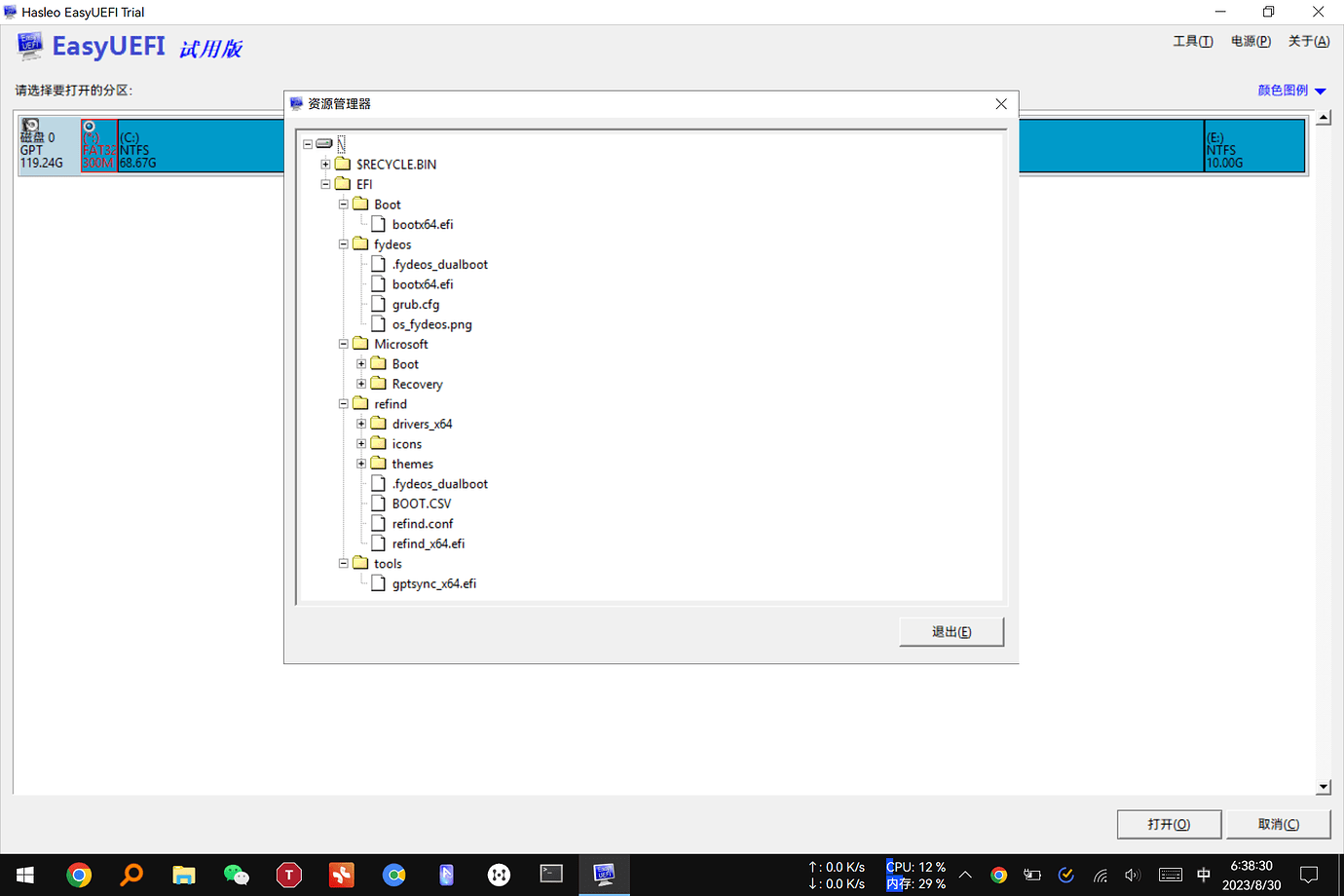Click the 打开(O) button

[1168, 824]
